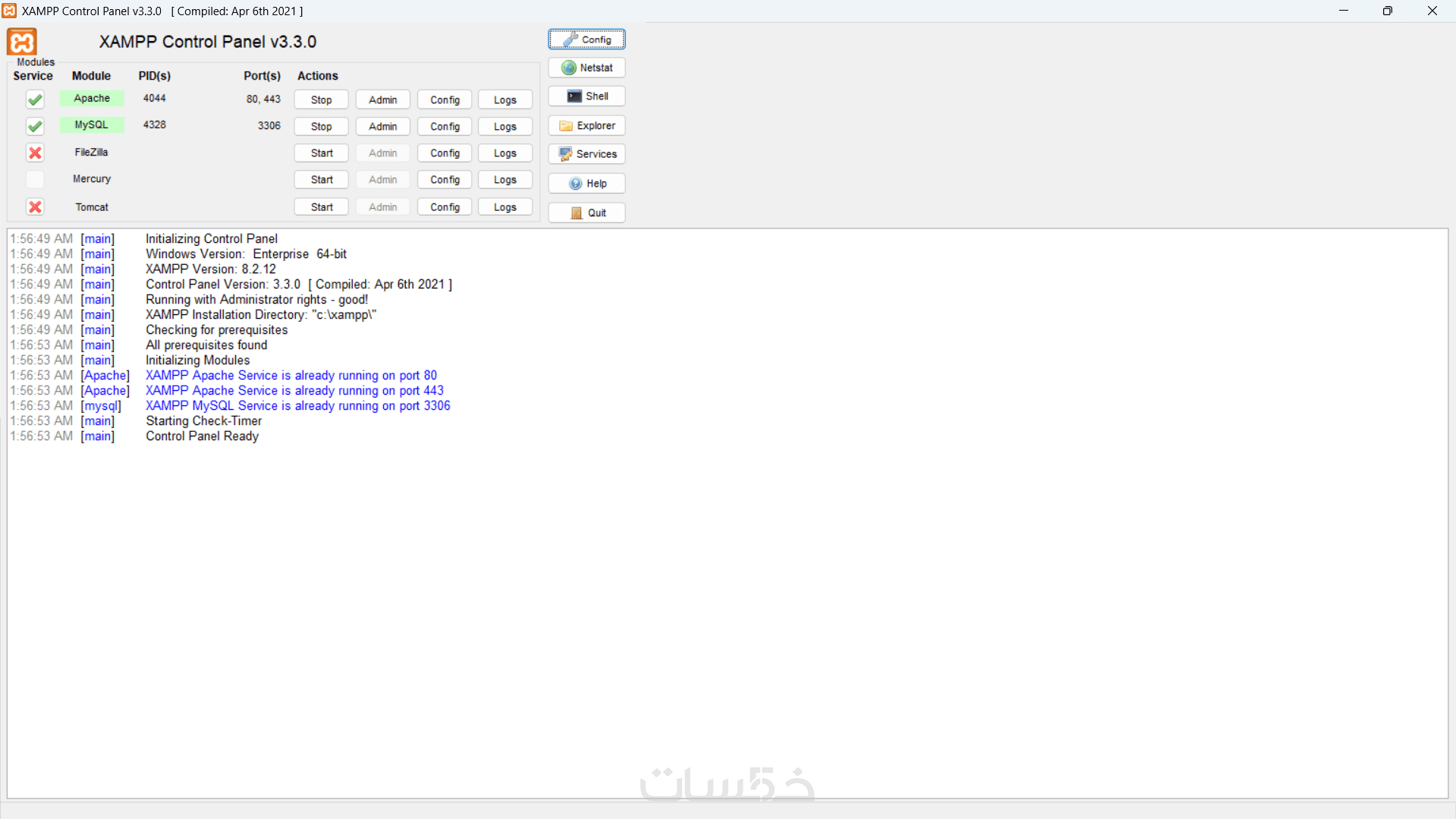Start the Tomcat module
Viewport: 1456px width, 819px height.
pyautogui.click(x=322, y=206)
